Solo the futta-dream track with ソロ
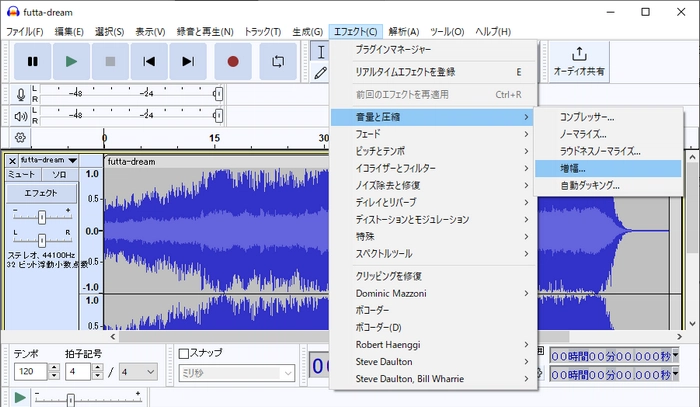This screenshot has height=407, width=700. pos(59,175)
